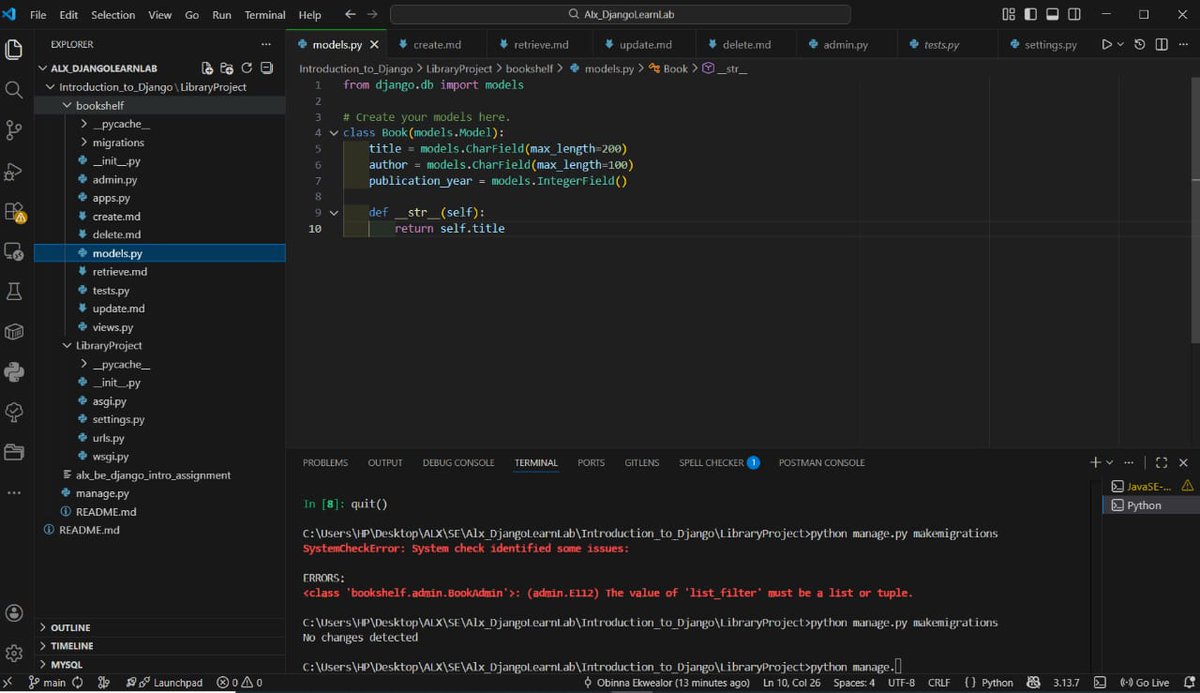This screenshot has width=1200, height=693.
Task: Open the Run and Debug view
Action: pos(14,171)
